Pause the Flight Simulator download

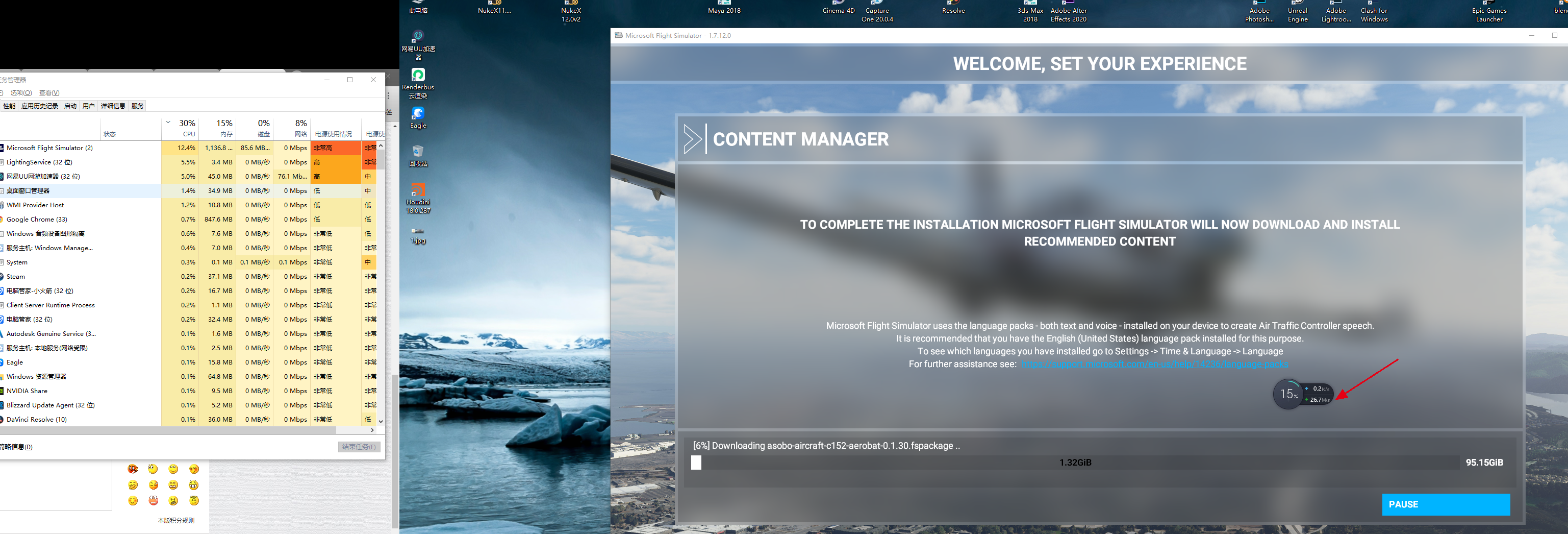[x=1445, y=504]
